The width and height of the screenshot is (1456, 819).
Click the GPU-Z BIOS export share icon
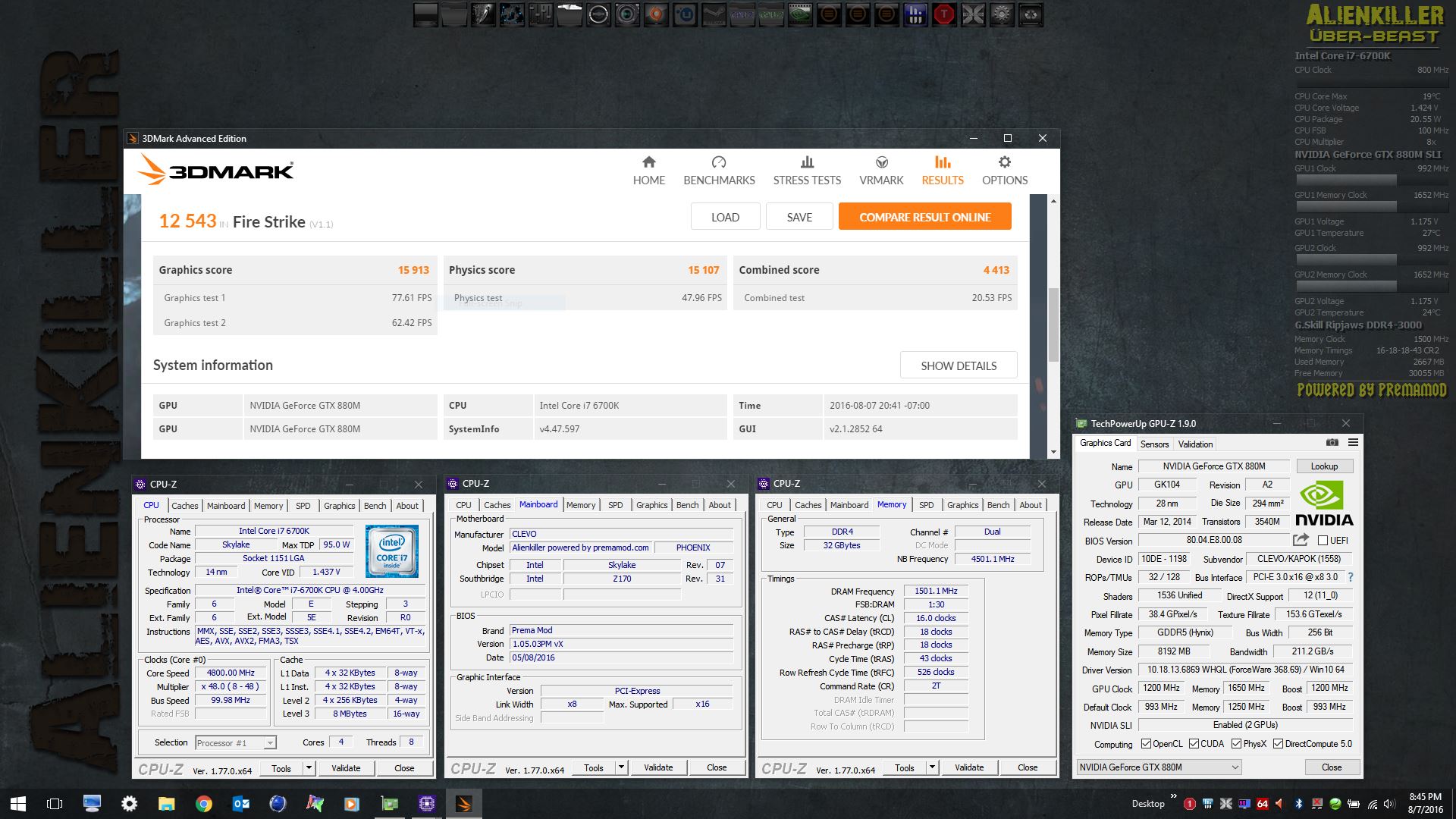coord(1301,540)
